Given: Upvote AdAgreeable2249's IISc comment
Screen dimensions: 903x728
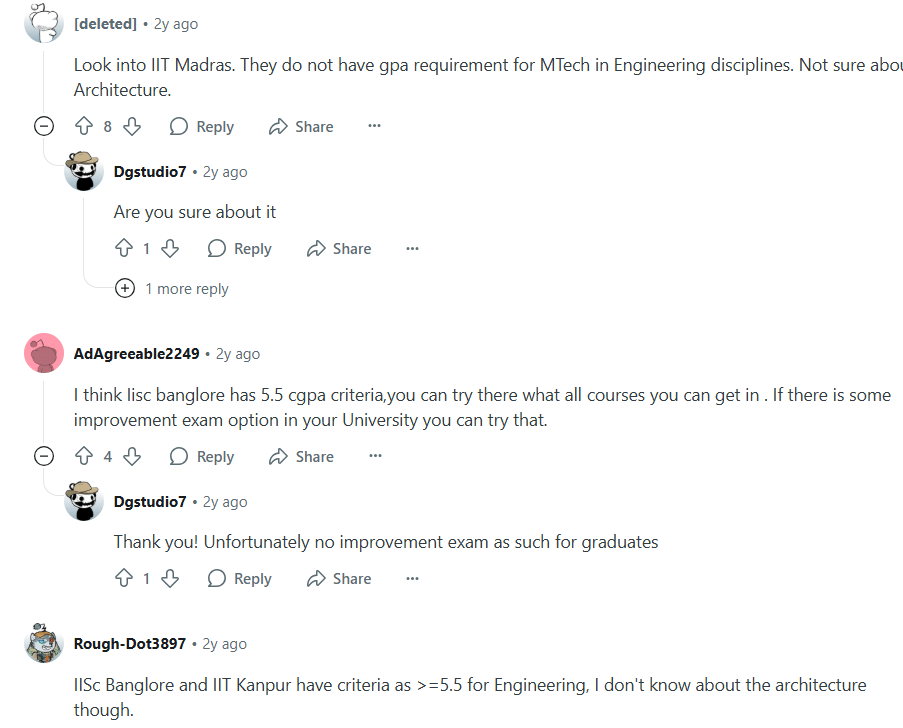Looking at the screenshot, I should coord(84,457).
